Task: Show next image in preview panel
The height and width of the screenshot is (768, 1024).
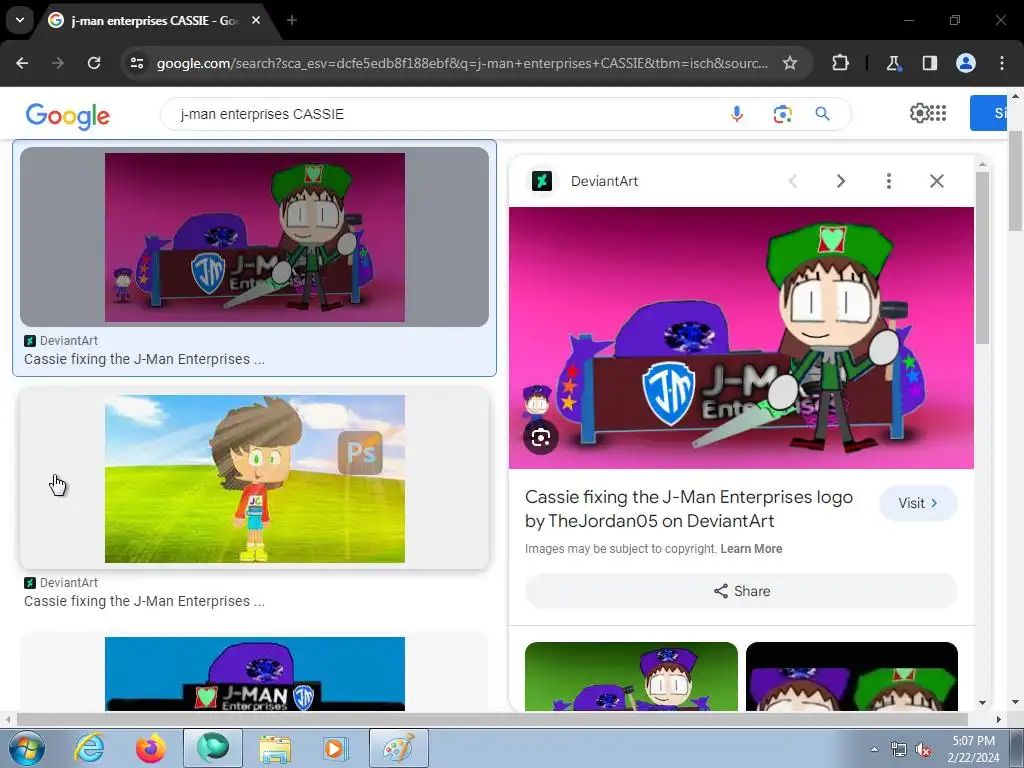Action: click(841, 181)
